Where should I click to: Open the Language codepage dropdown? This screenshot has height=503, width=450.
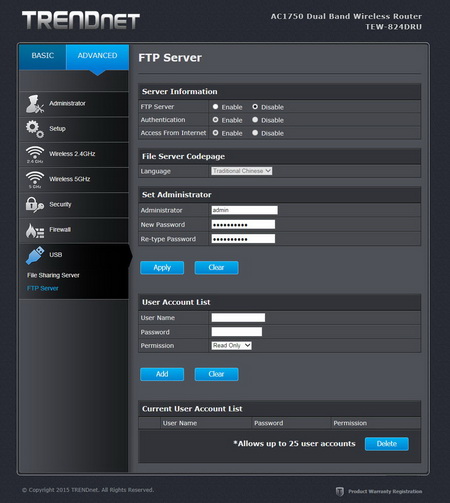click(x=242, y=171)
